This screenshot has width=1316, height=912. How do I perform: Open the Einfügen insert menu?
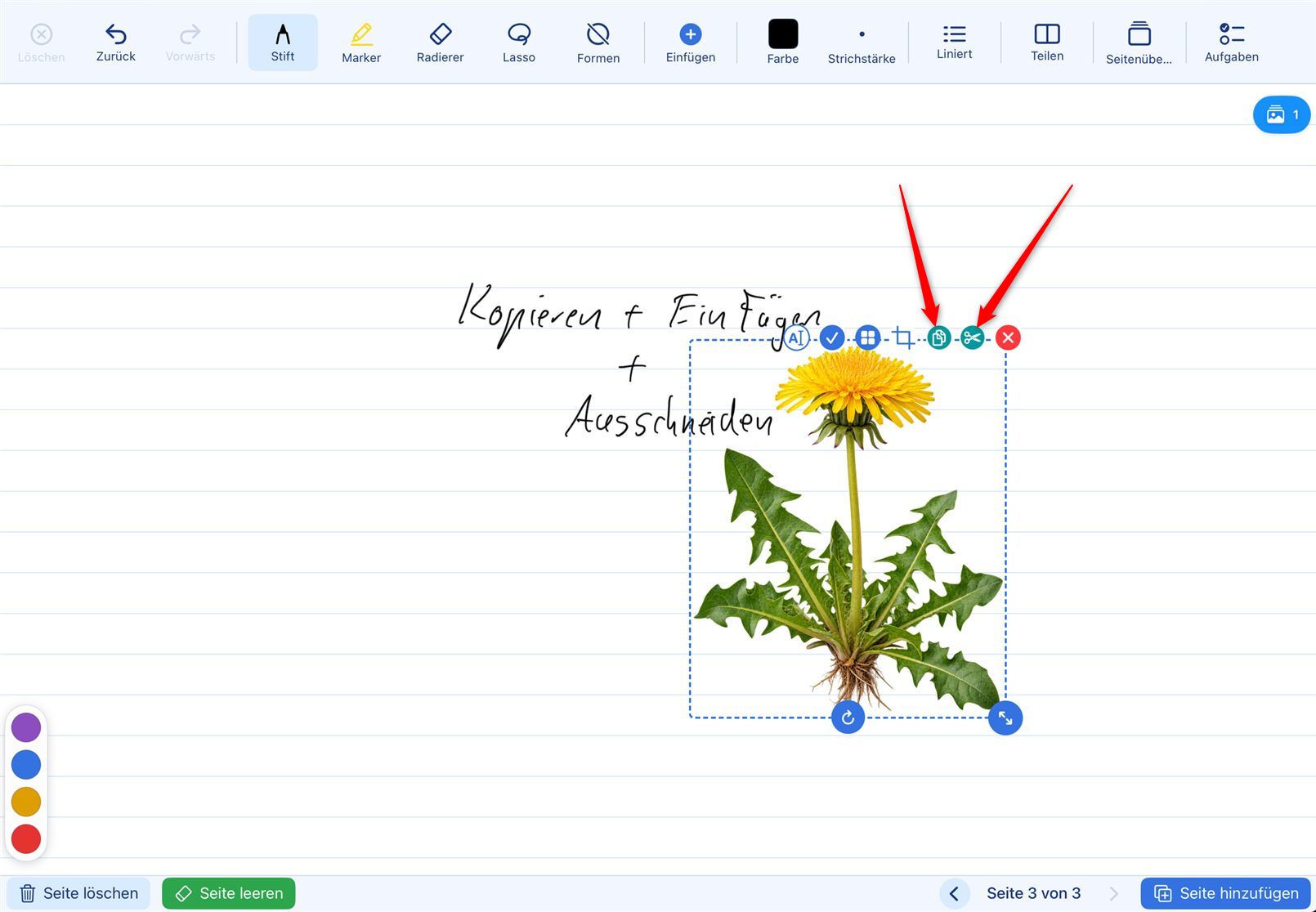point(691,43)
